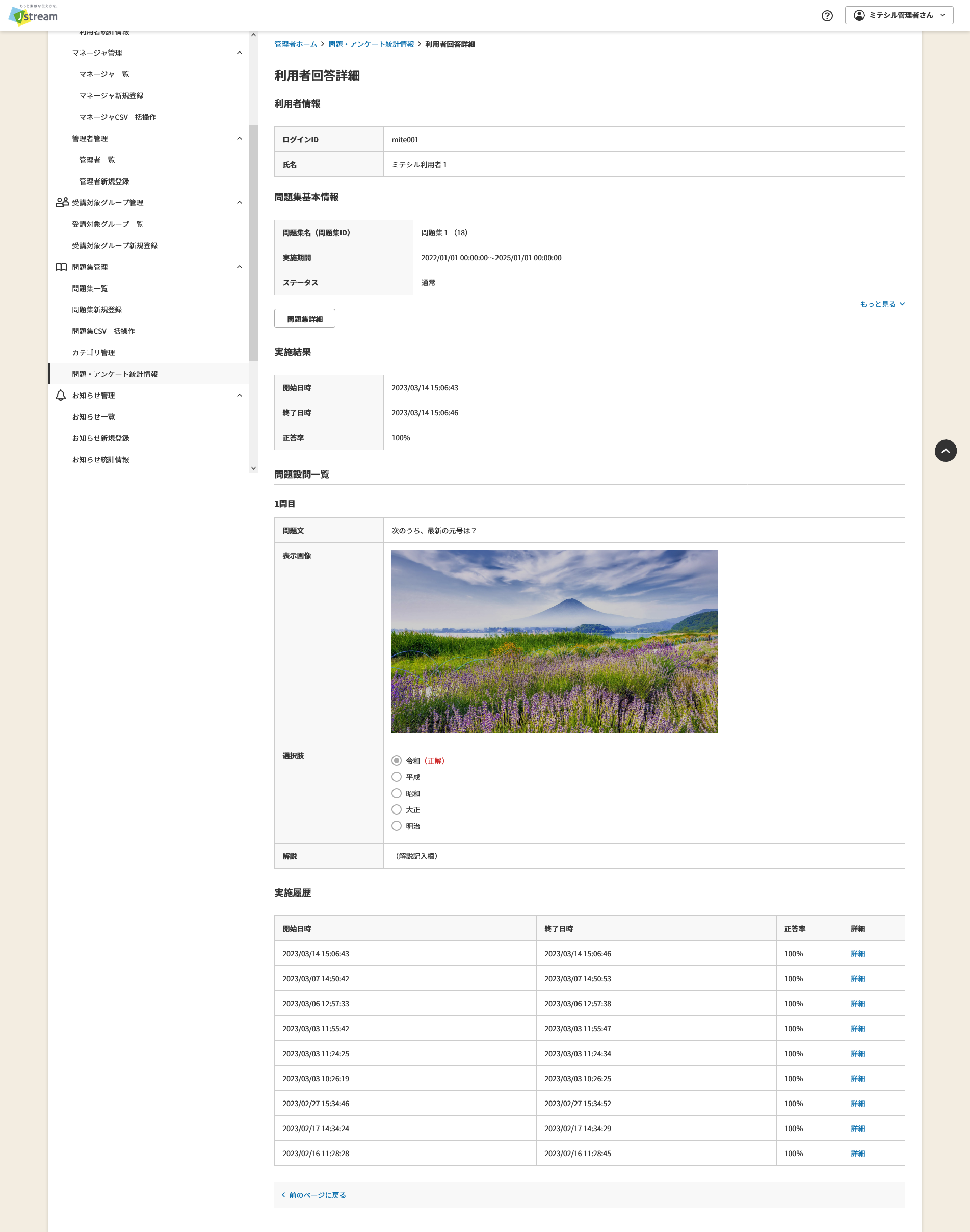Go to 管理者ホーム breadcrumb
Screen dimensions: 970x1232
295,44
